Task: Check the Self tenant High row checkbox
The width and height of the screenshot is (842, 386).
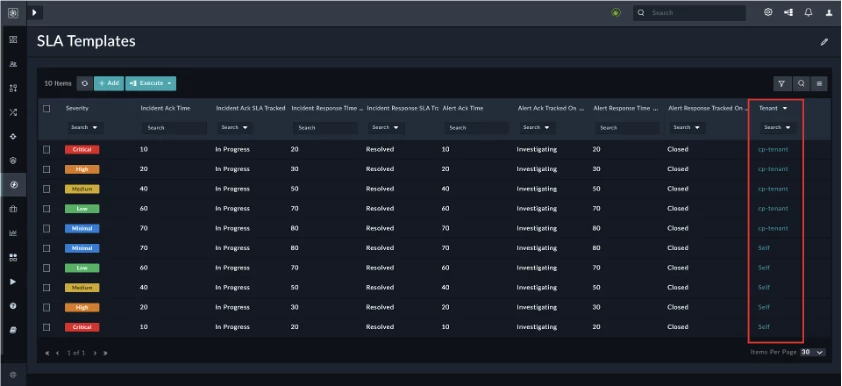Action: (x=47, y=307)
